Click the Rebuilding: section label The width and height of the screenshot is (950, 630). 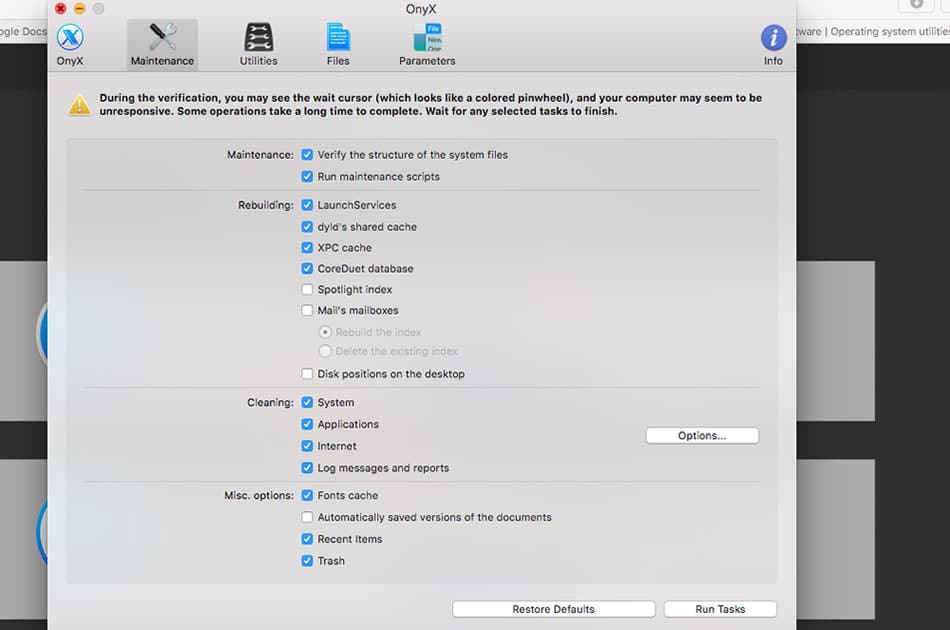pos(266,205)
